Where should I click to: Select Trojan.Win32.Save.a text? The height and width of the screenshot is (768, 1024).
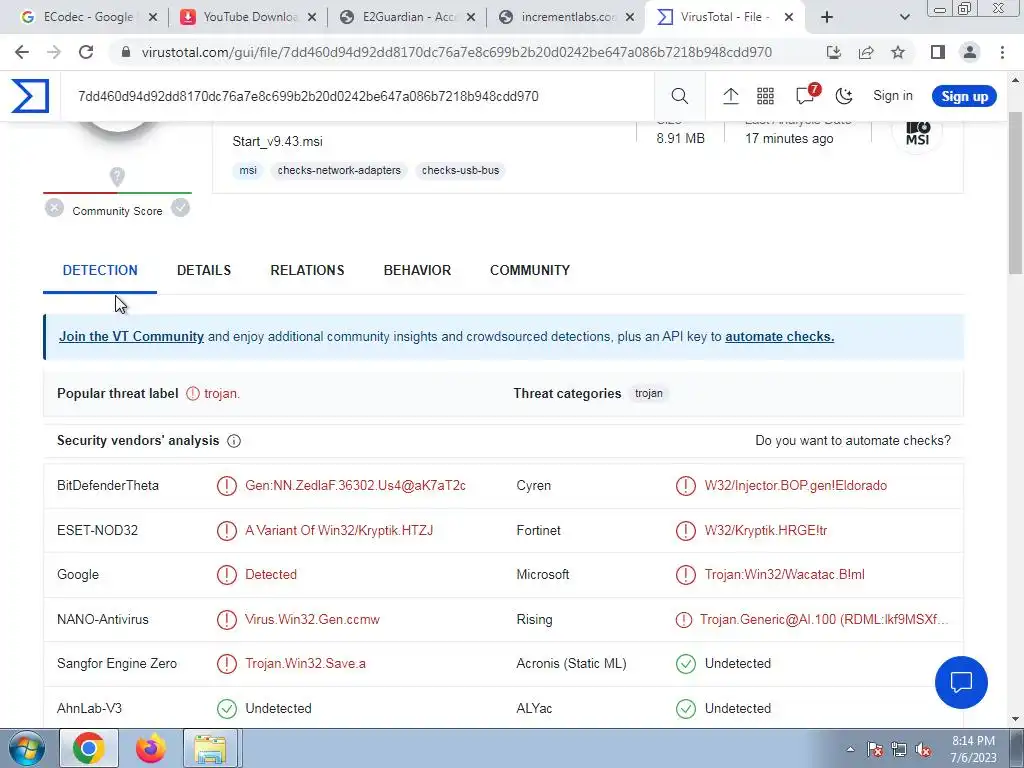305,664
